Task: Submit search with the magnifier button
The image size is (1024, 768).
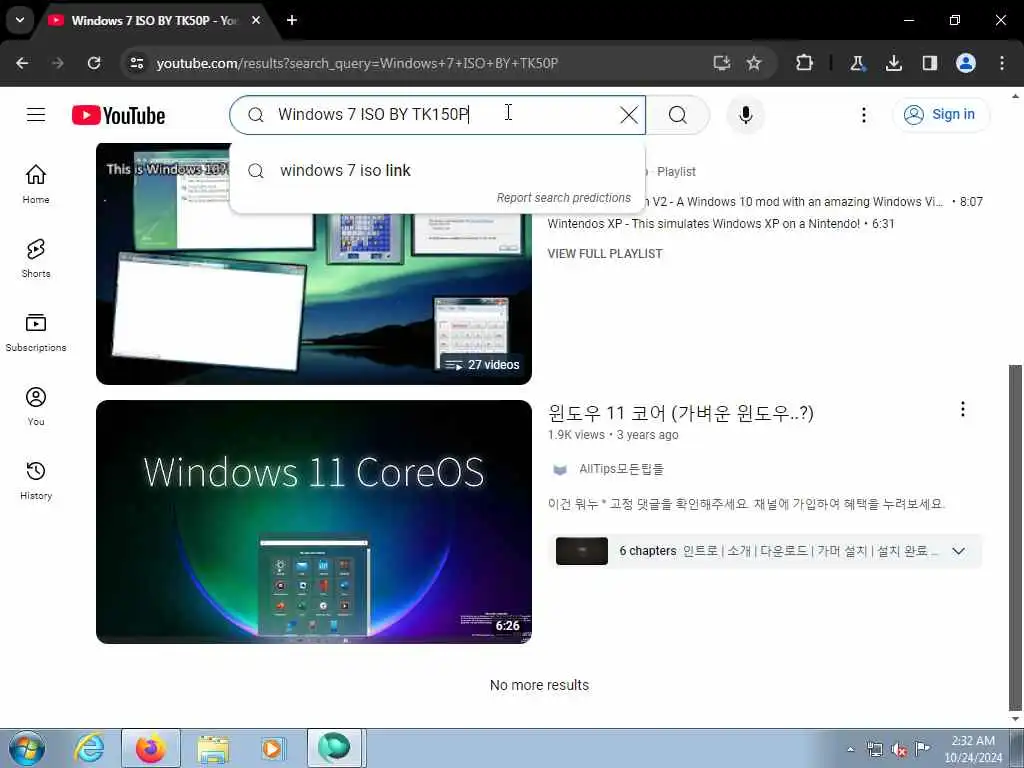Action: tap(678, 115)
